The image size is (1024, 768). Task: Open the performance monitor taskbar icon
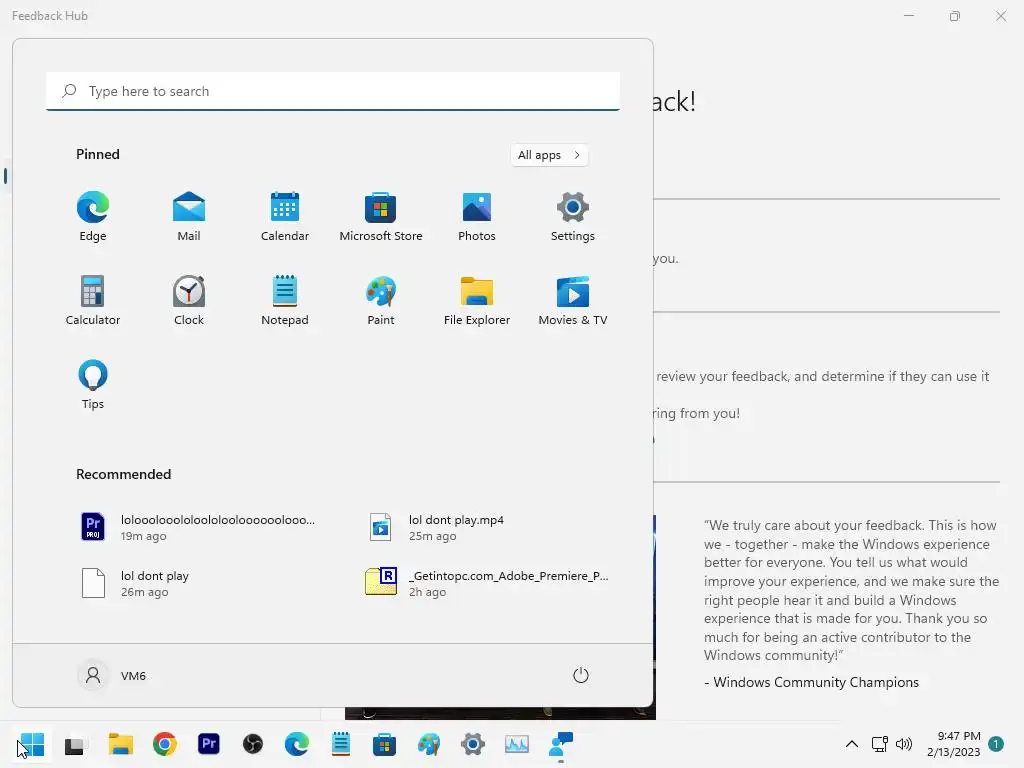click(x=517, y=744)
